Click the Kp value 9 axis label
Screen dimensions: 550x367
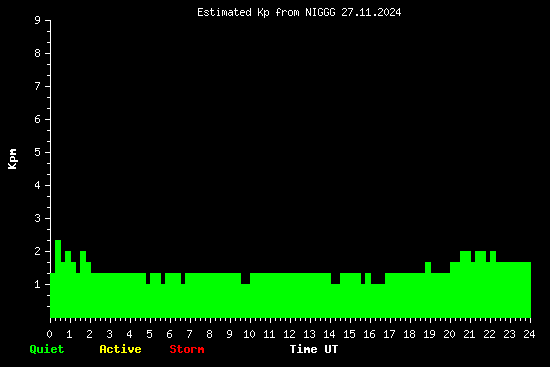[38, 20]
